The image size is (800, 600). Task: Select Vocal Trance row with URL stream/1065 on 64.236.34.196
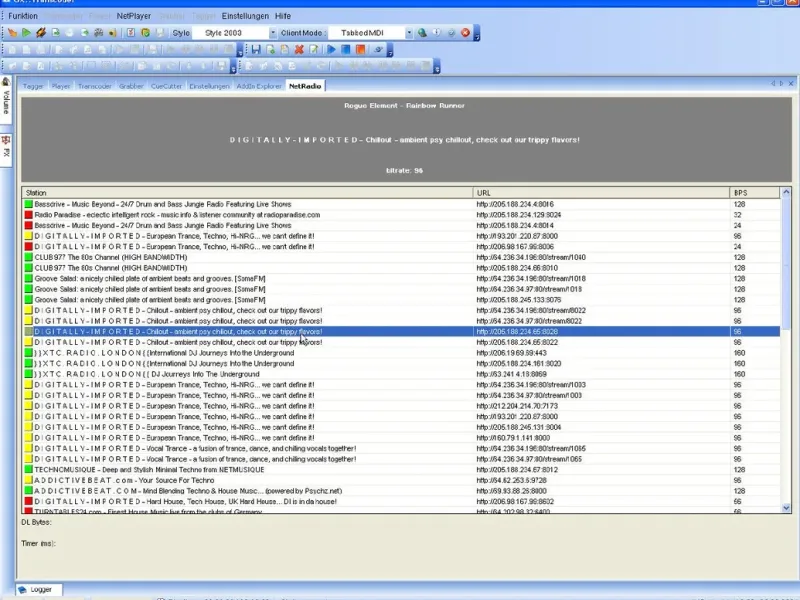[x=402, y=448]
